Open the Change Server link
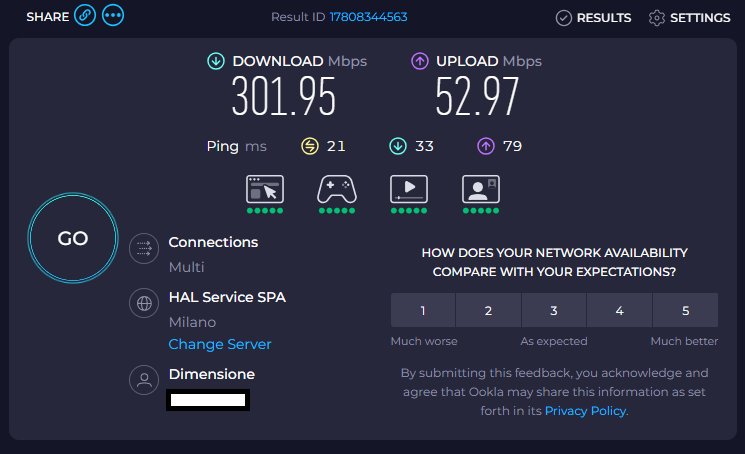Viewport: 745px width, 454px height. tap(220, 344)
